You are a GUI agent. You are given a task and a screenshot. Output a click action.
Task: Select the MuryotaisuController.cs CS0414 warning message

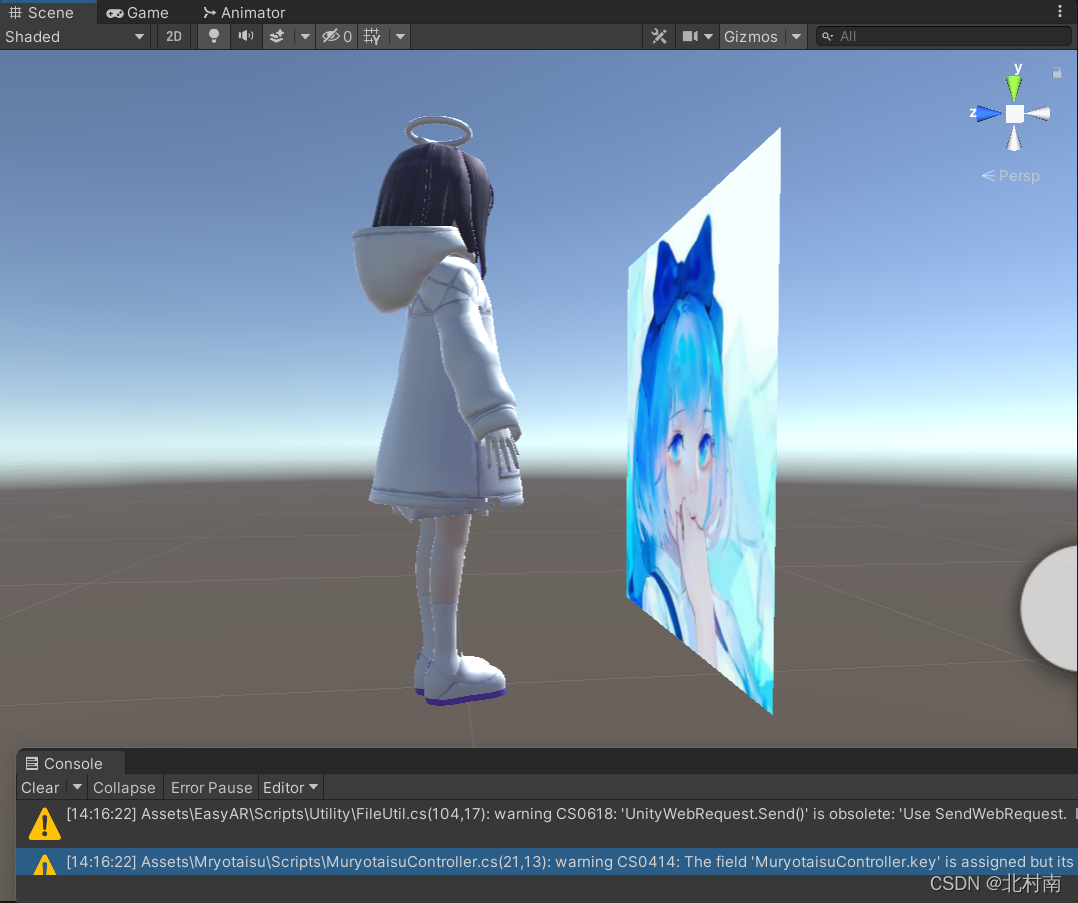pos(547,862)
